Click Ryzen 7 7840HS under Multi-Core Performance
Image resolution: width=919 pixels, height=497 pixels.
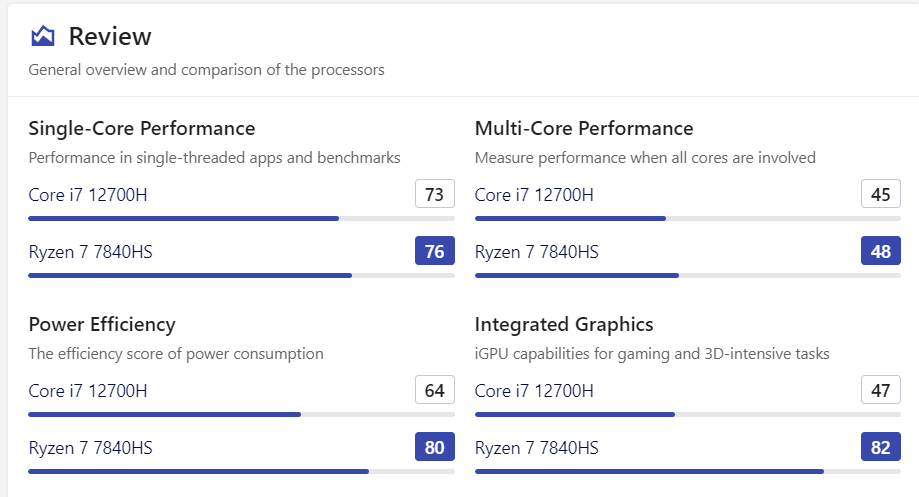[536, 252]
